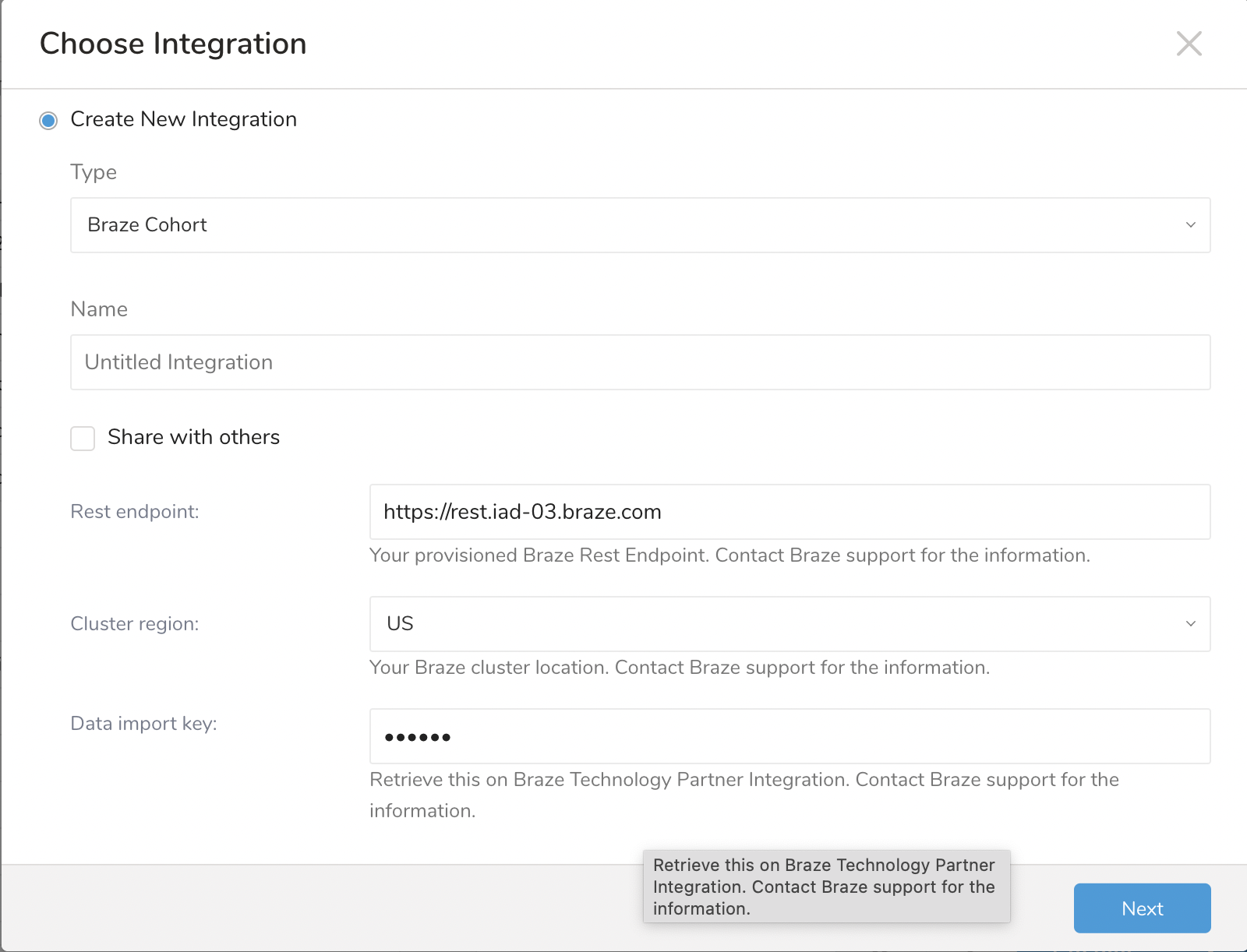Click the Rest endpoint field label
The height and width of the screenshot is (952, 1247).
click(x=135, y=512)
